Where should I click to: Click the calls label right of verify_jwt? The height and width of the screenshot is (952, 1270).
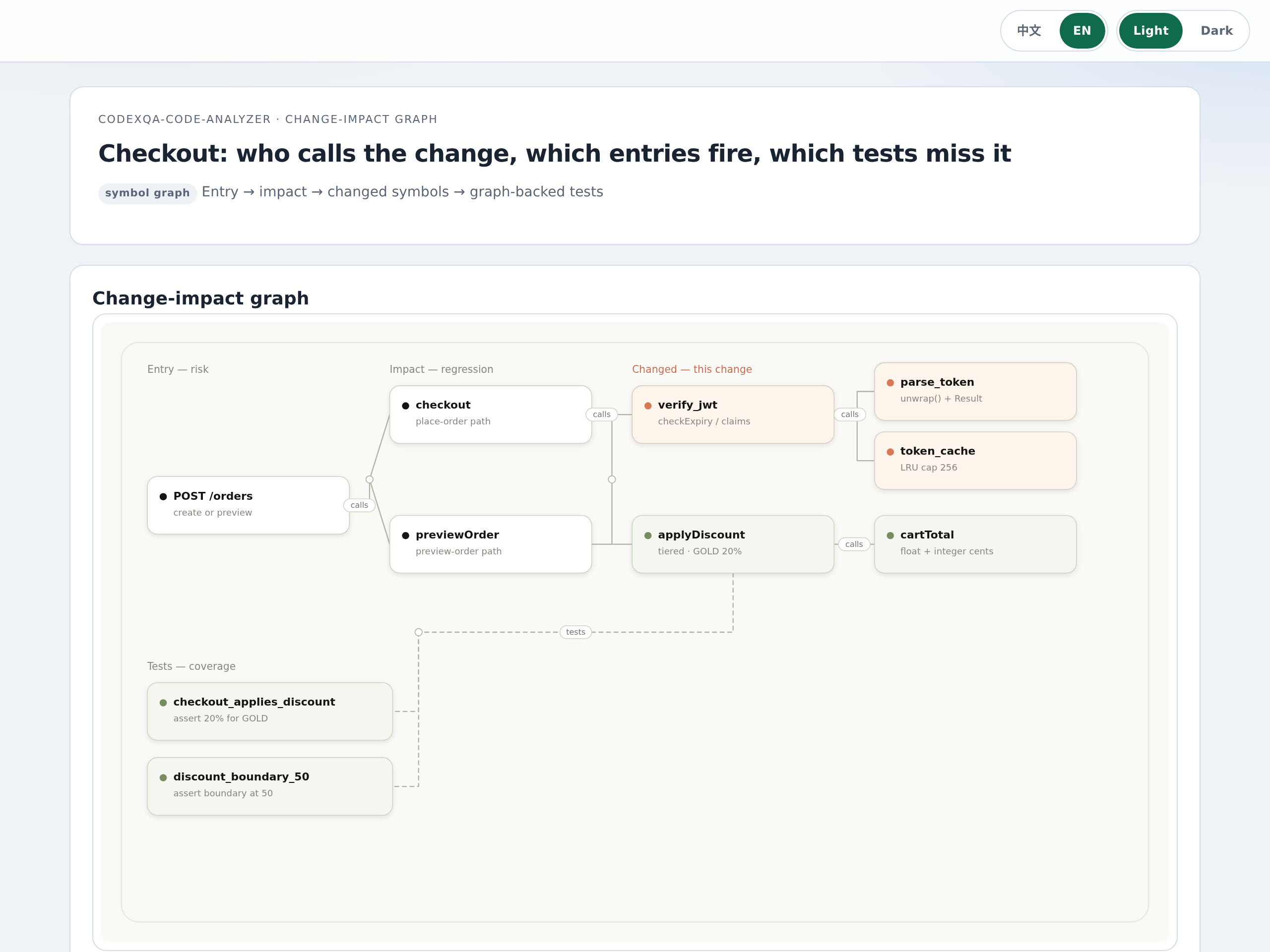pos(850,415)
